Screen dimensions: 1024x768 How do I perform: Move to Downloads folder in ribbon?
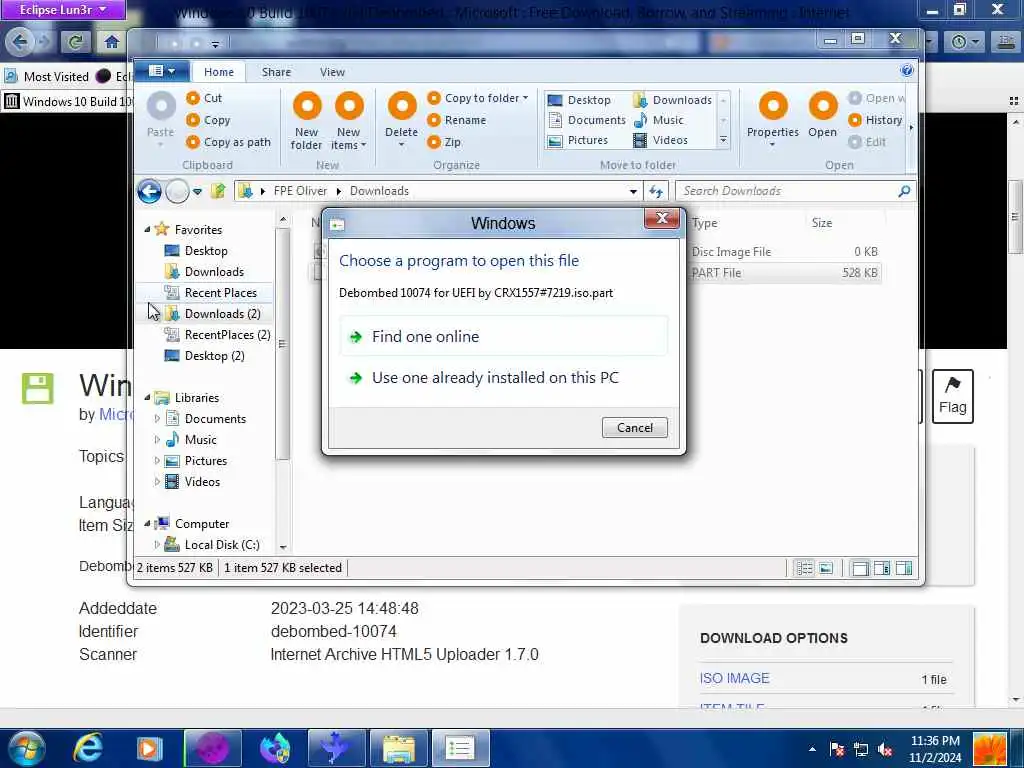coord(673,100)
